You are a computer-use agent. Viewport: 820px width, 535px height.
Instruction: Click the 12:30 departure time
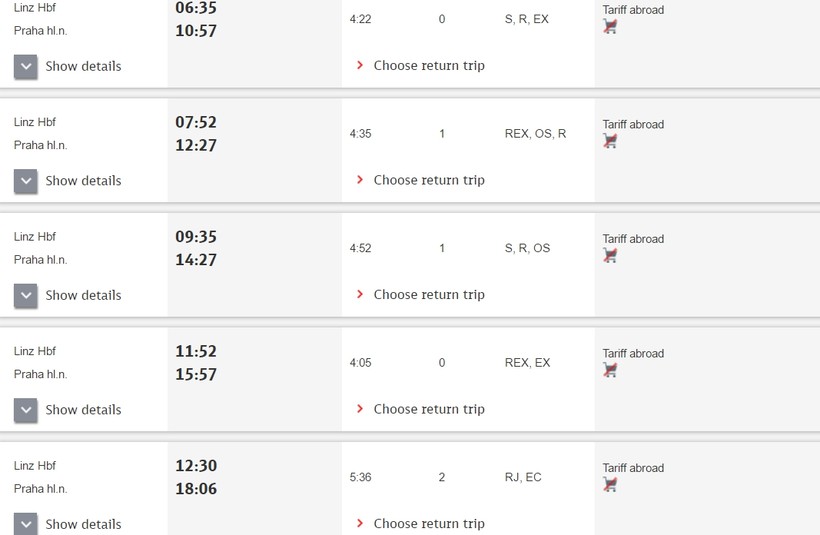point(196,465)
